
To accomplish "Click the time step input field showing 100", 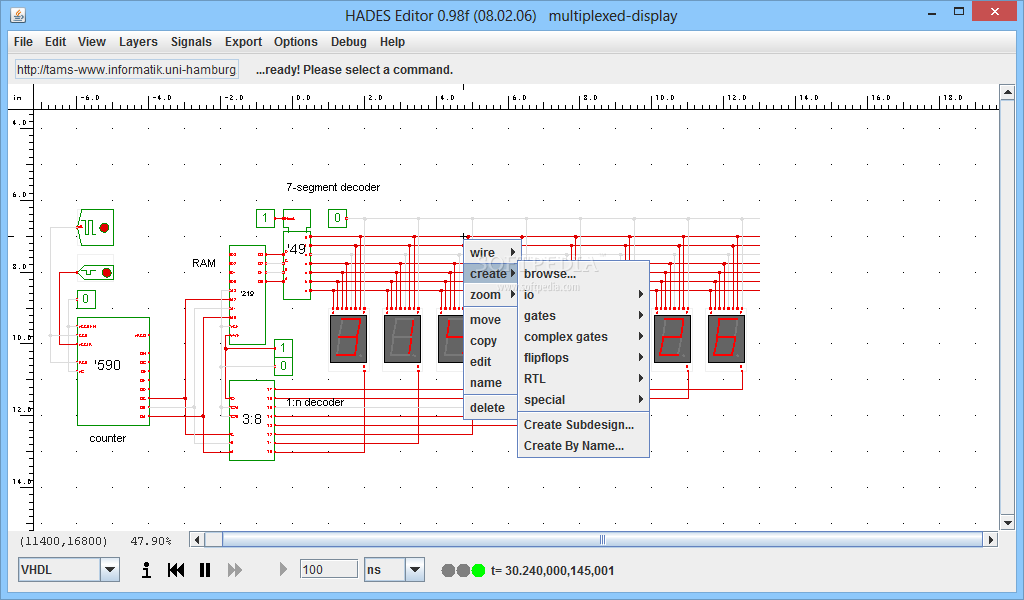I will (x=328, y=569).
